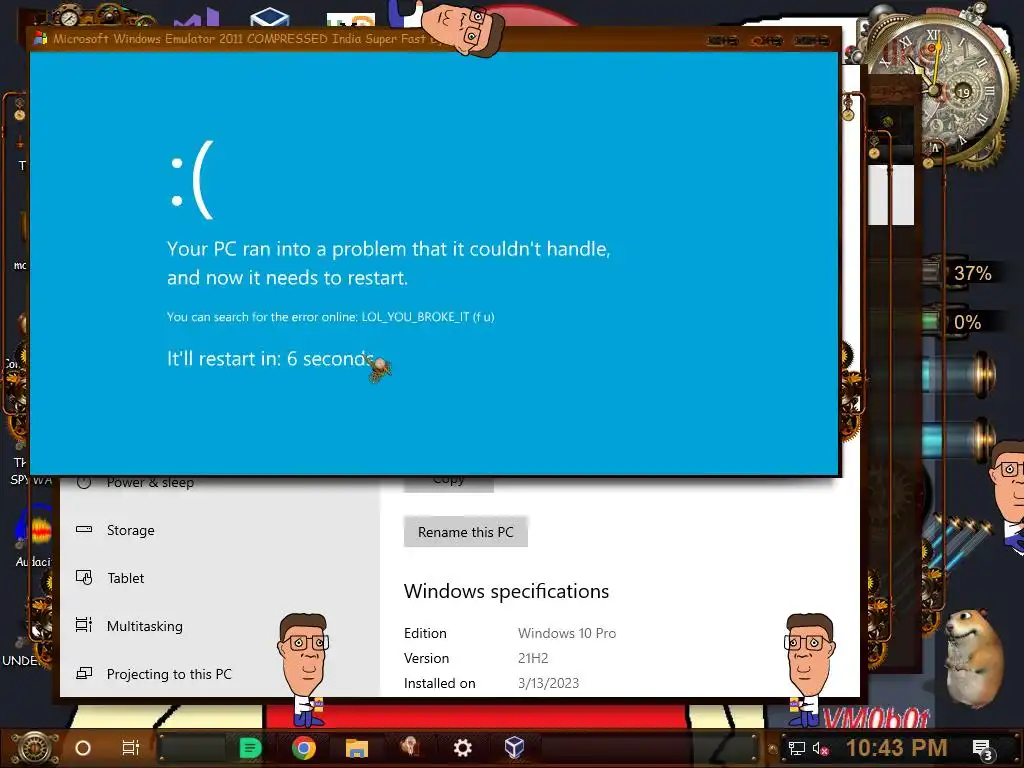The height and width of the screenshot is (768, 1024).
Task: Click the VirtualBox icon at the desktop top
Action: point(269,17)
